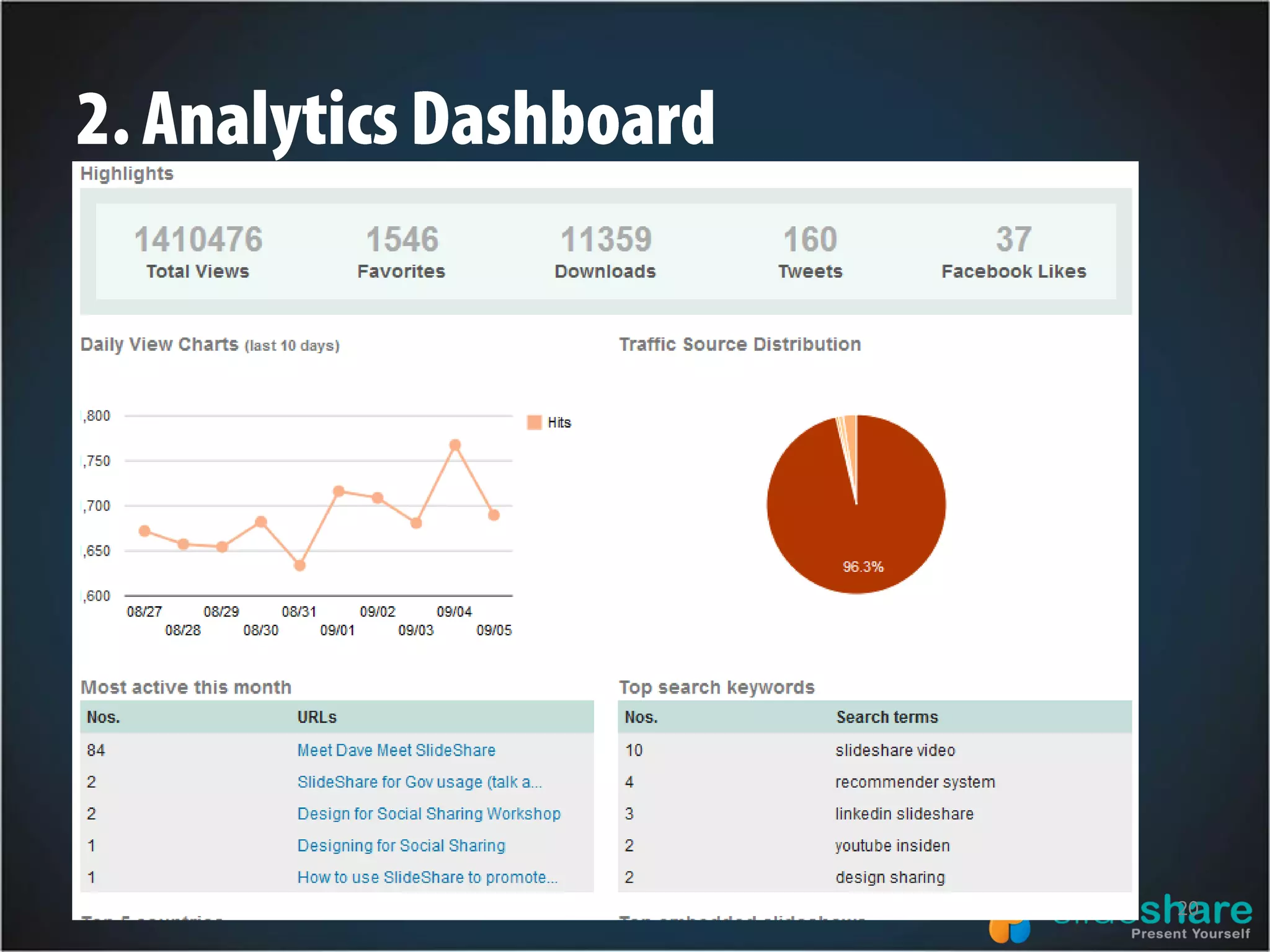Click the slideshare video search term

tap(895, 750)
